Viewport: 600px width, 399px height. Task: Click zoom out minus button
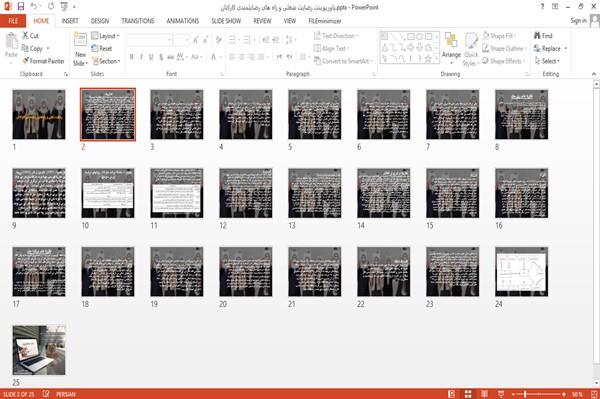(x=514, y=394)
